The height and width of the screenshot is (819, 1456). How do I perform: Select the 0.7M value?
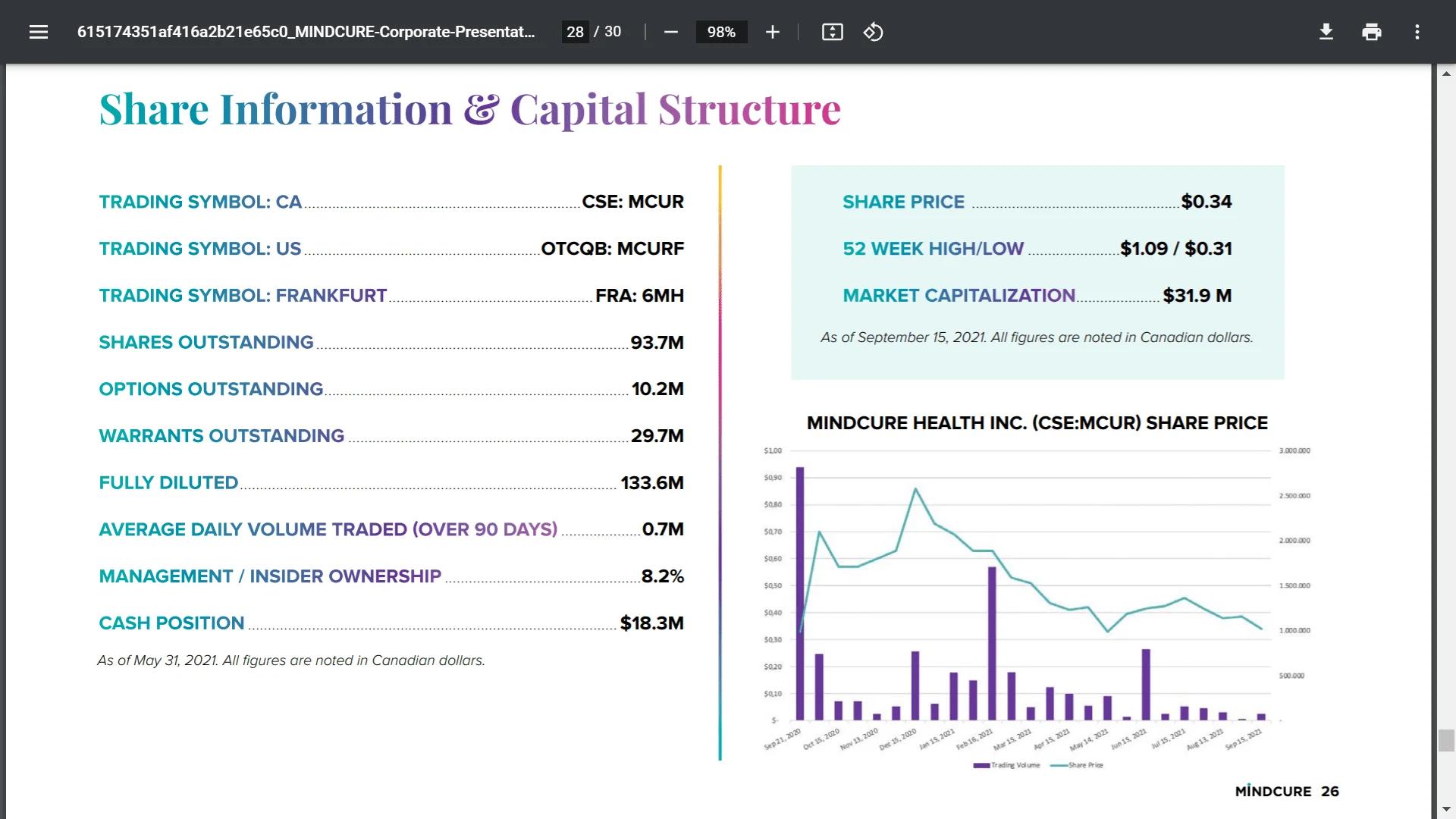pos(663,529)
